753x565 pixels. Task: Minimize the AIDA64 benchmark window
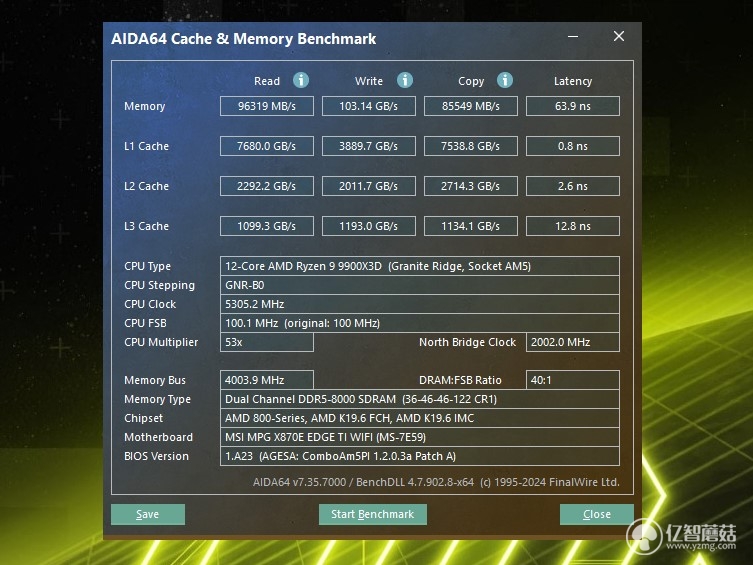(x=572, y=36)
